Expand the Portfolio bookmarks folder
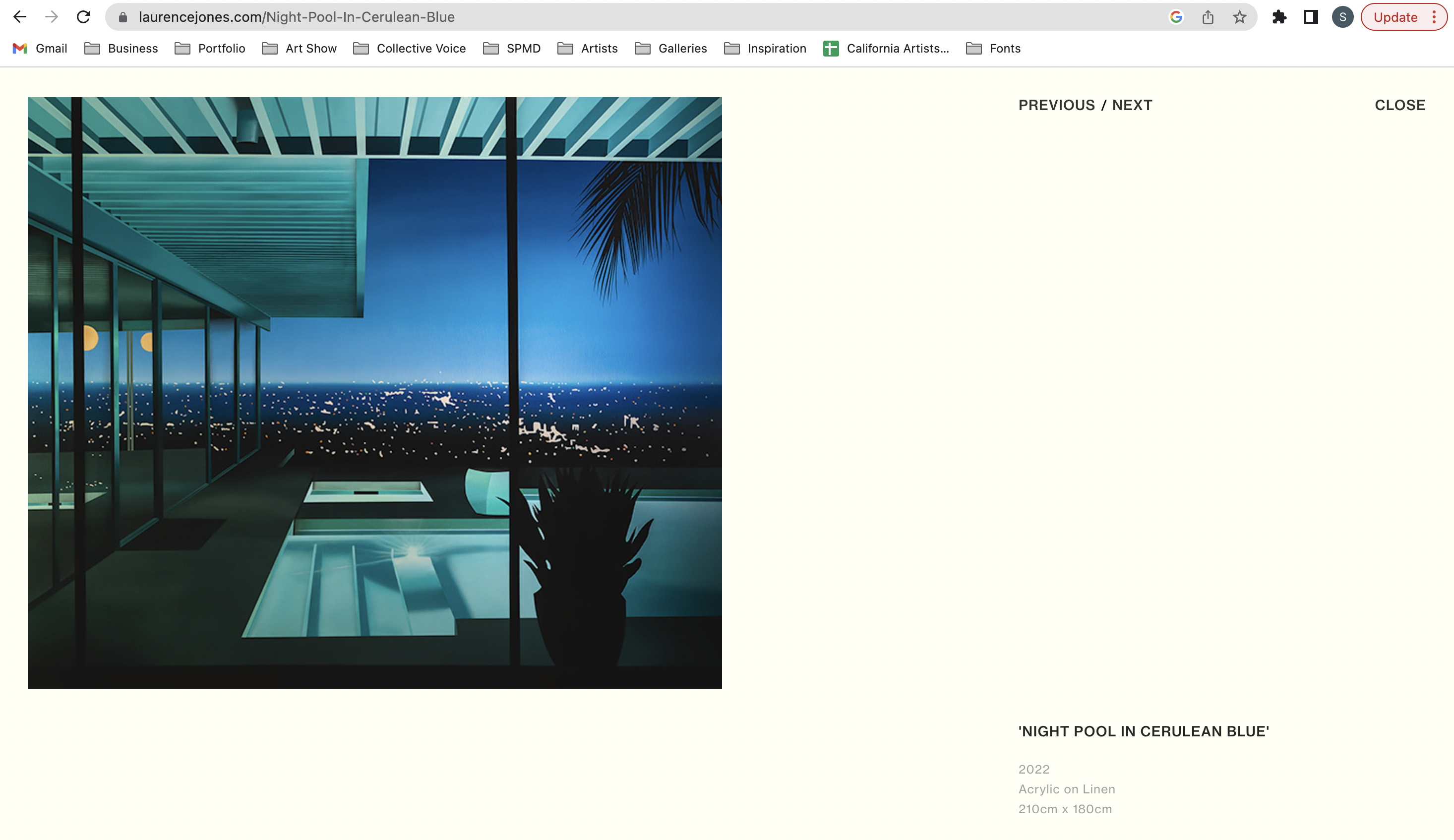1454x840 pixels. (210, 49)
